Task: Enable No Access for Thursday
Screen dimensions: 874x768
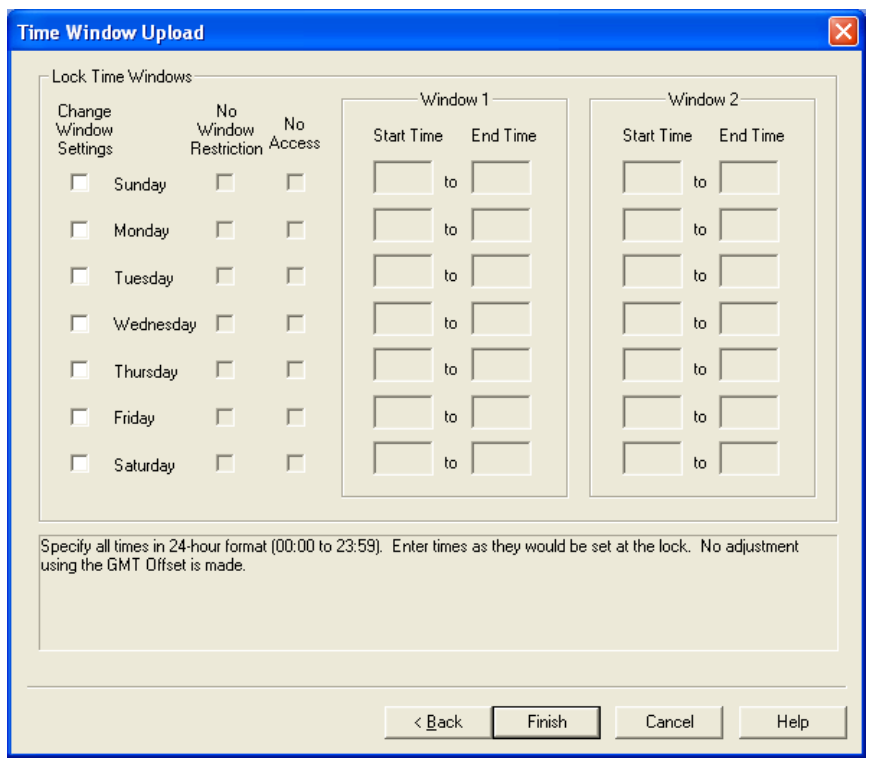Action: point(295,370)
